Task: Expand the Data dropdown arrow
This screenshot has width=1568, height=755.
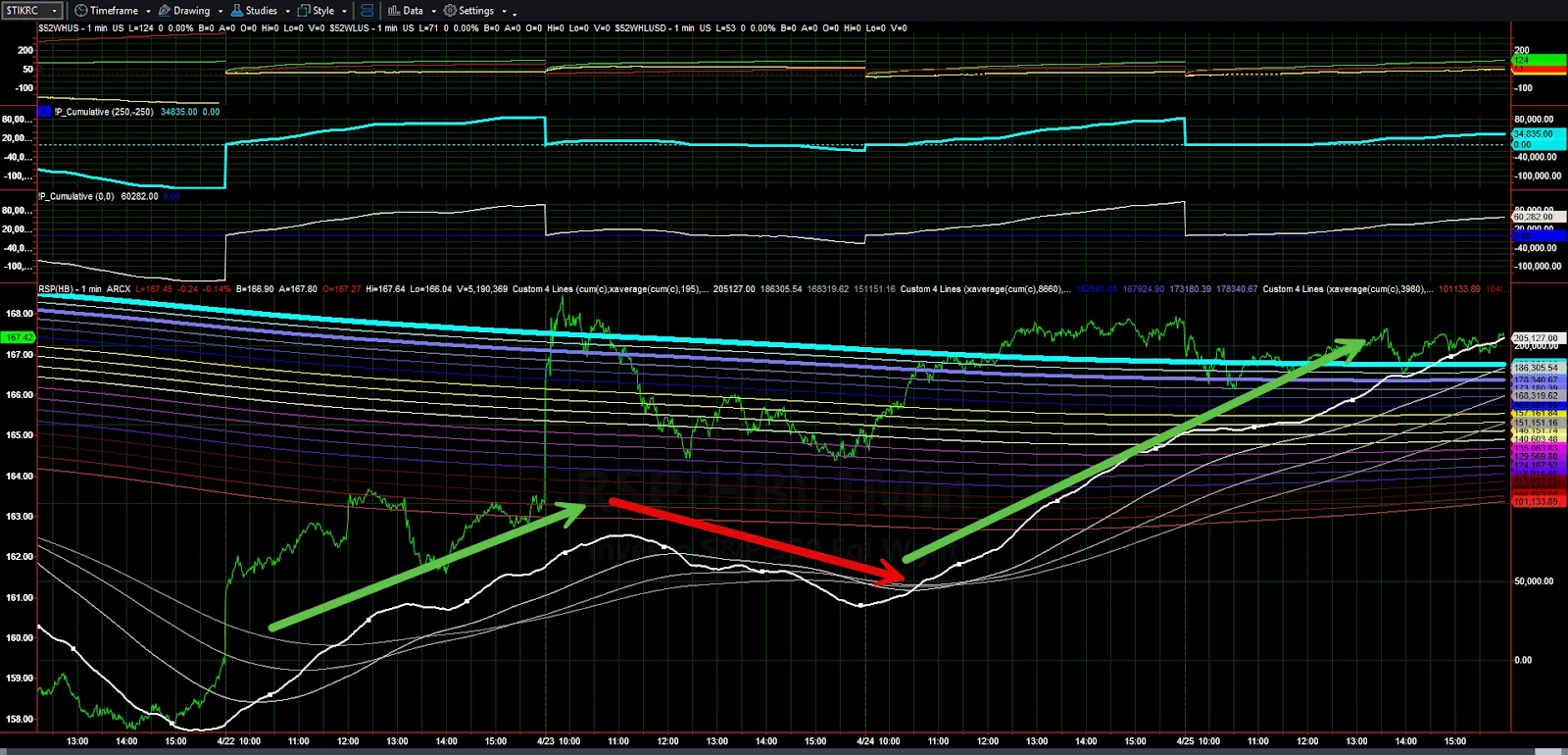Action: [x=433, y=12]
